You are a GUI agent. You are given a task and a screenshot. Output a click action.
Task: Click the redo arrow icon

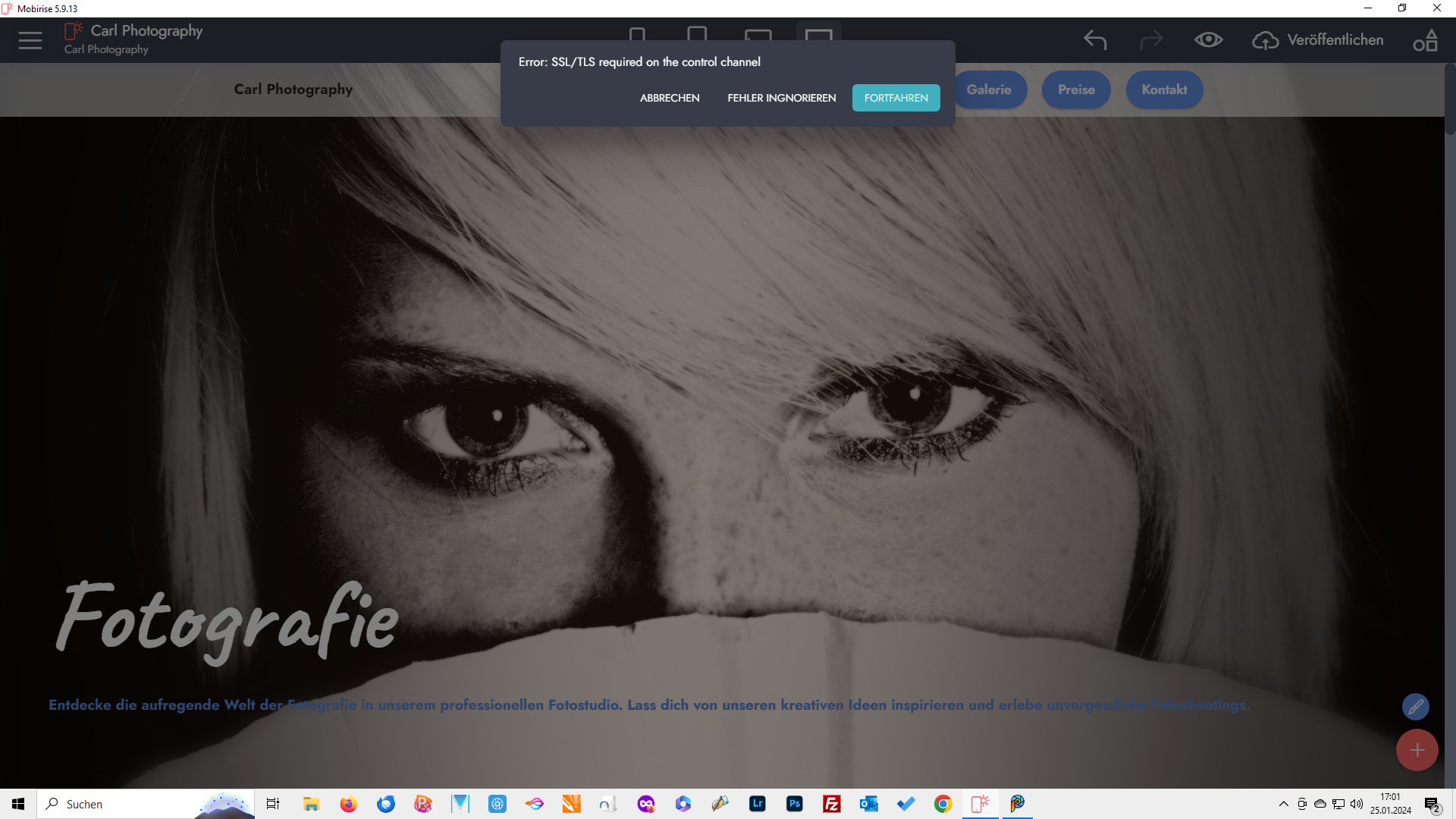tap(1150, 39)
